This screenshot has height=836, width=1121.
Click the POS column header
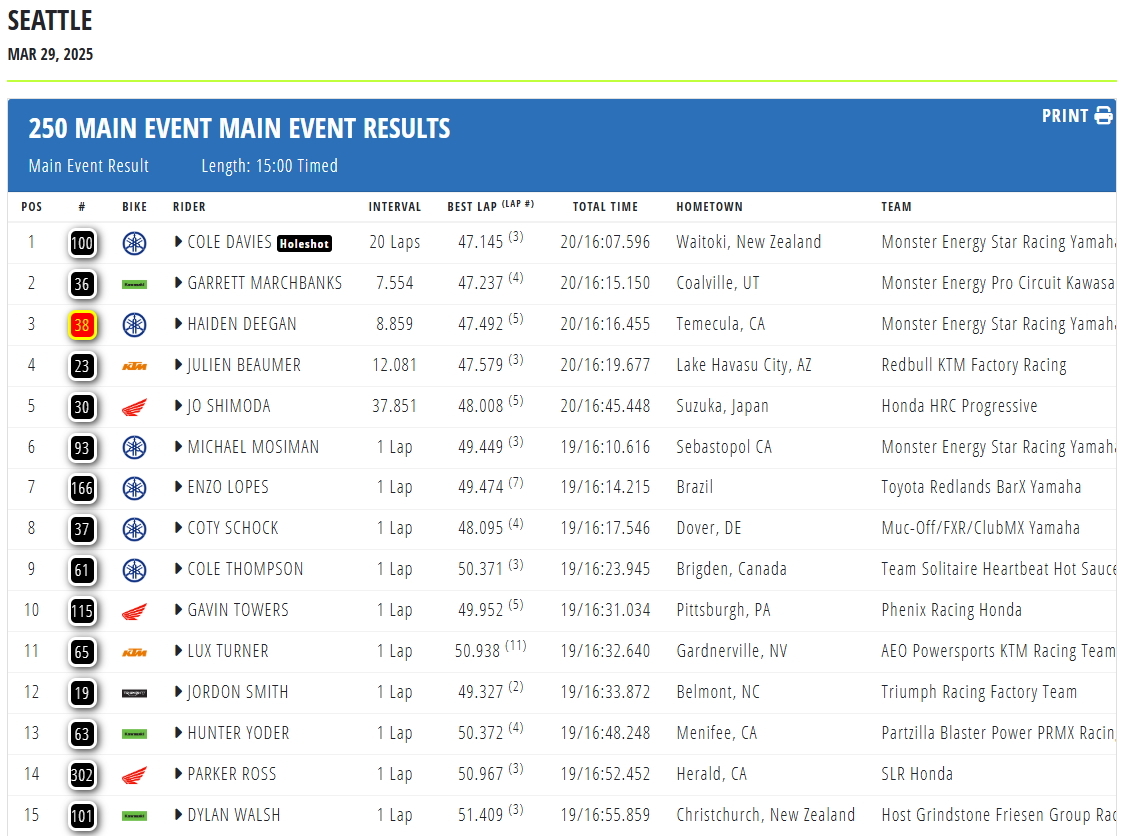coord(31,207)
